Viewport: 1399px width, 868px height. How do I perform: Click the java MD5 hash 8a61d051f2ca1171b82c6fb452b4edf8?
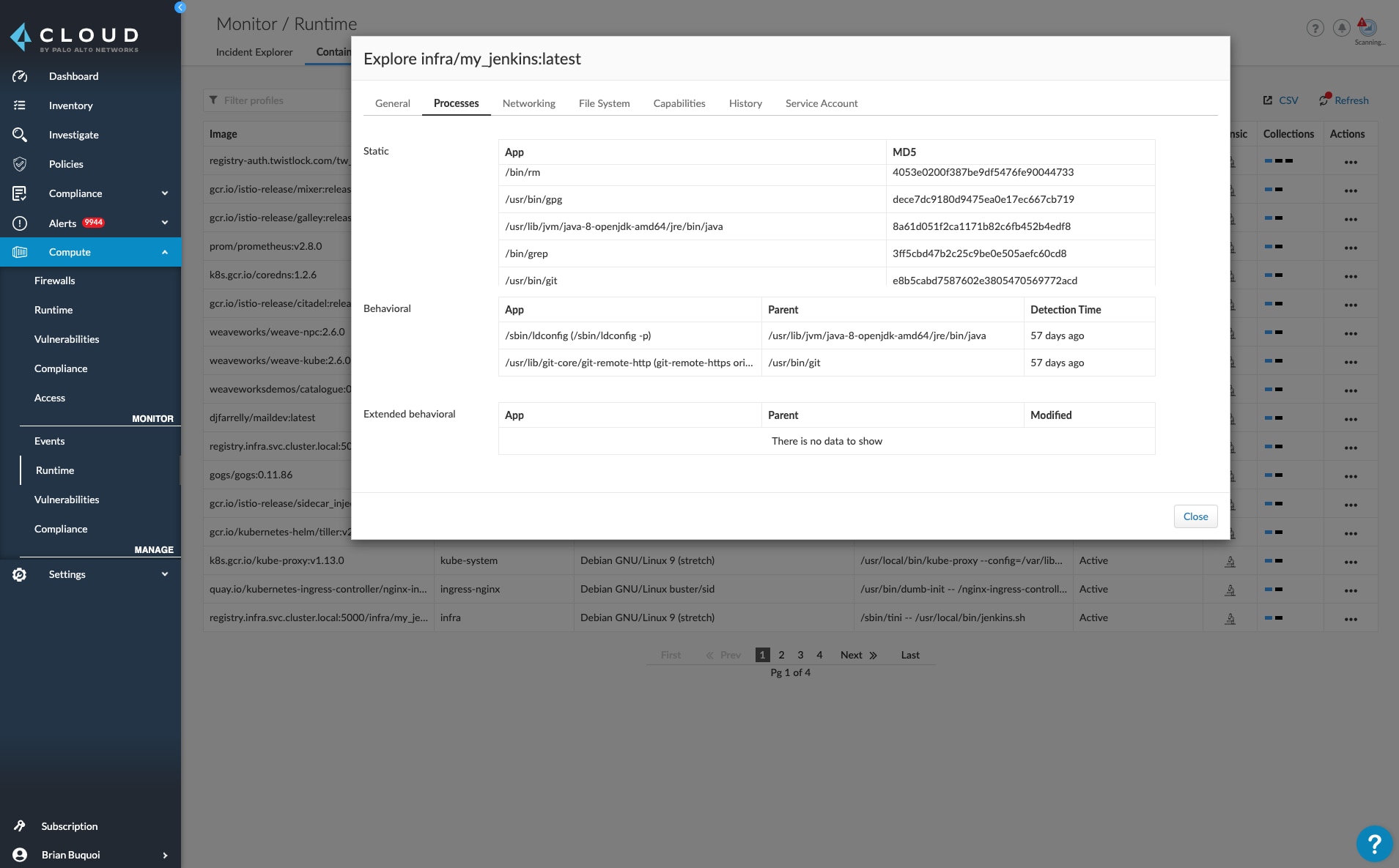pyautogui.click(x=981, y=226)
